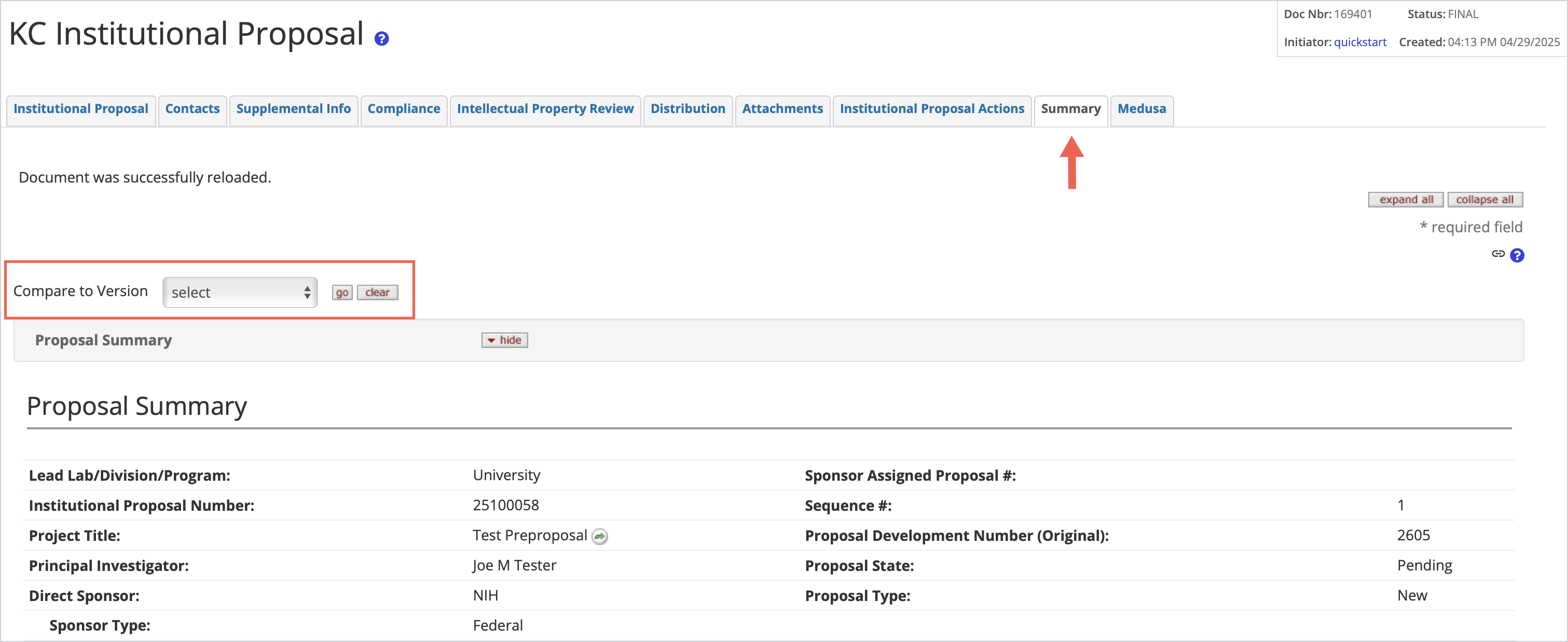
Task: Click the go button for version comparison
Action: [x=341, y=292]
